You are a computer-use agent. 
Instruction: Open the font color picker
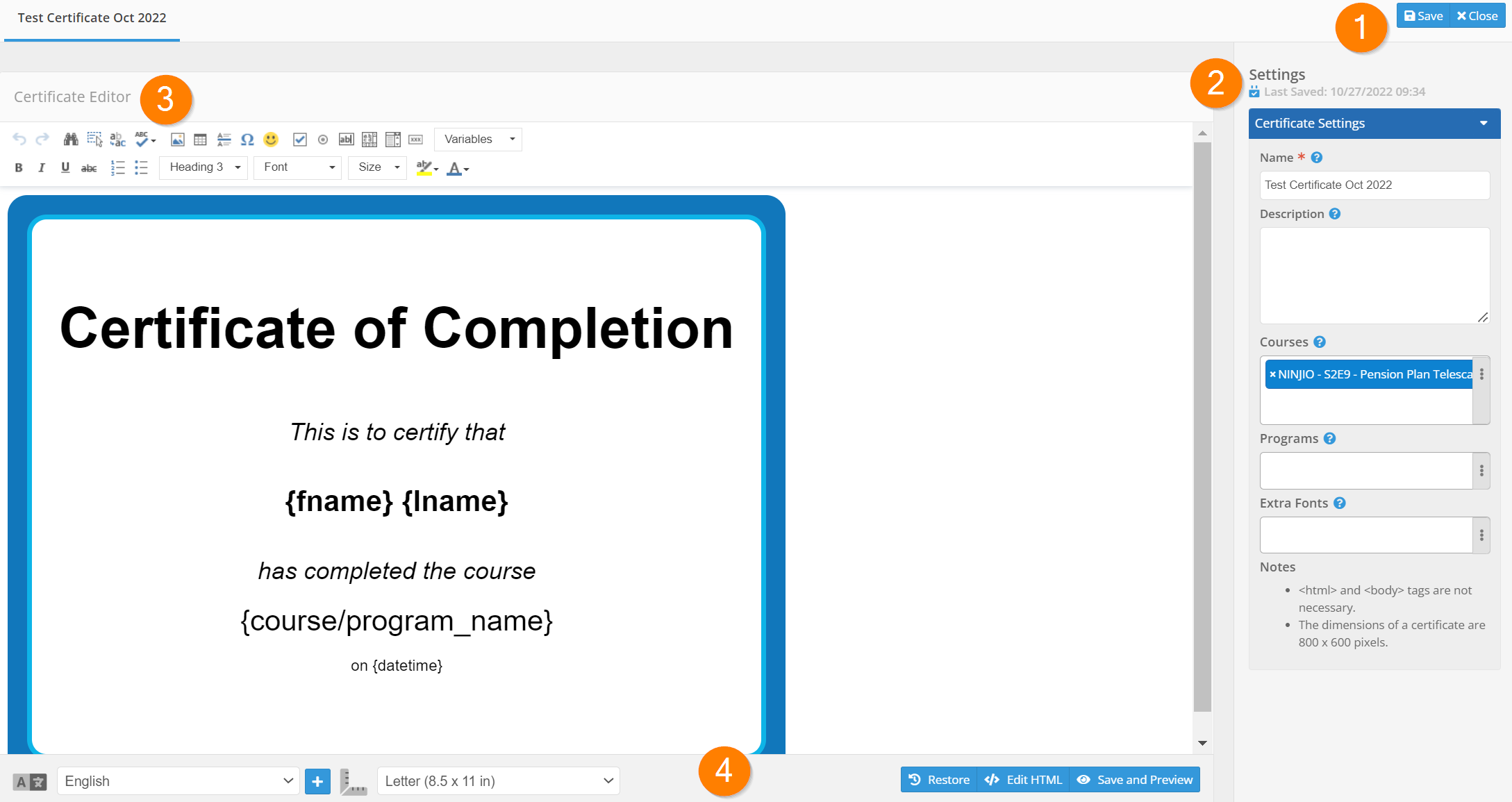(x=458, y=167)
